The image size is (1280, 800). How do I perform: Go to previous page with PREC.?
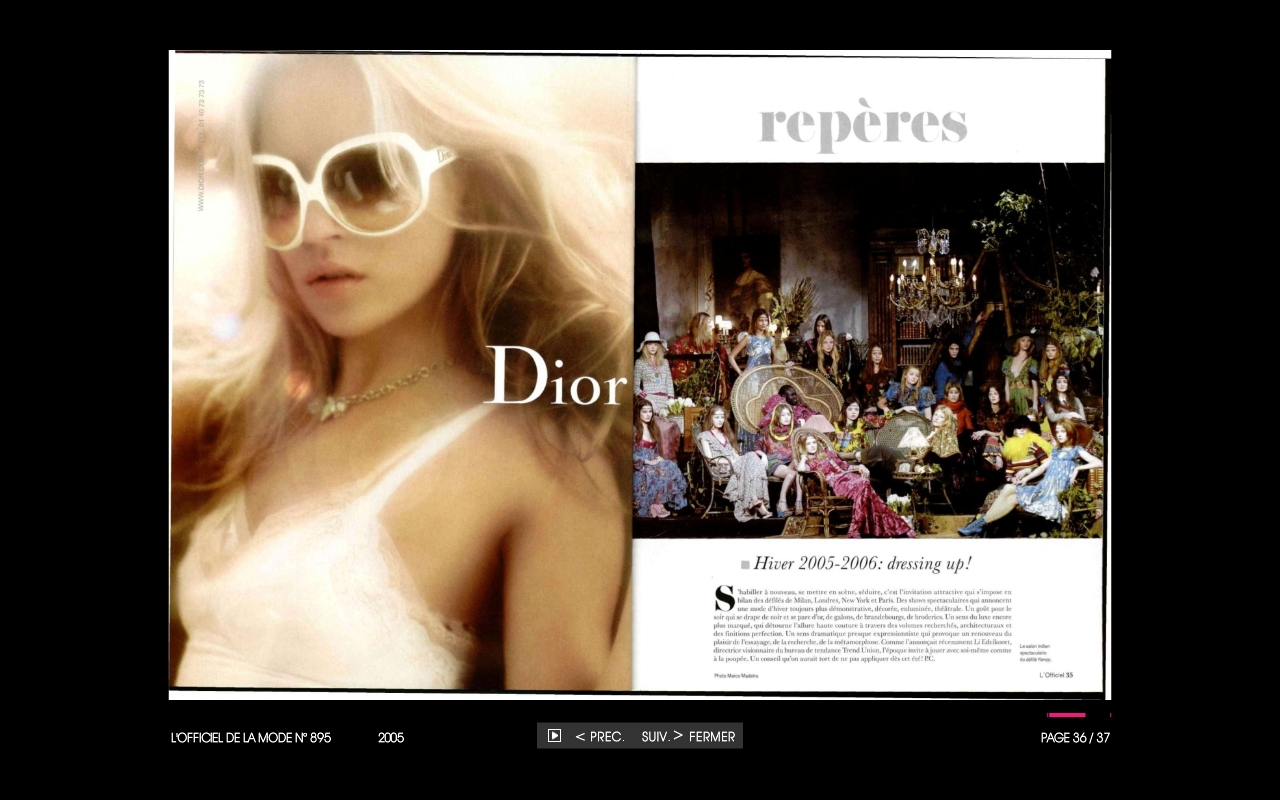pyautogui.click(x=600, y=737)
